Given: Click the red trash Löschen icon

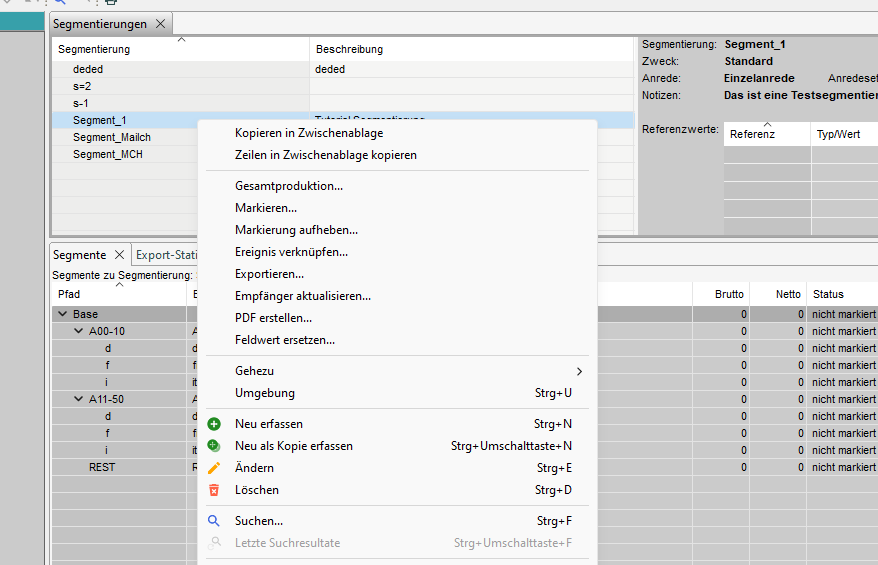Looking at the screenshot, I should pyautogui.click(x=213, y=490).
